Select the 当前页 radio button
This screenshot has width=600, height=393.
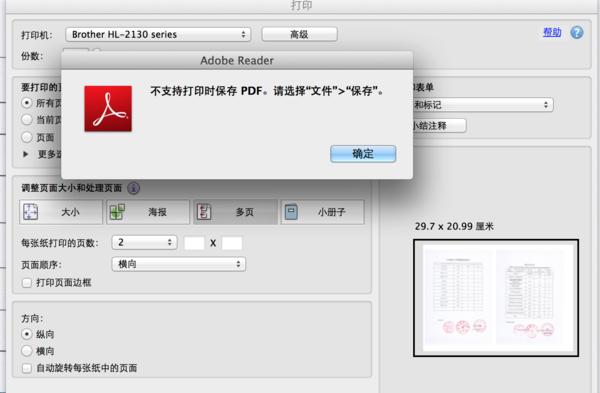[26, 120]
